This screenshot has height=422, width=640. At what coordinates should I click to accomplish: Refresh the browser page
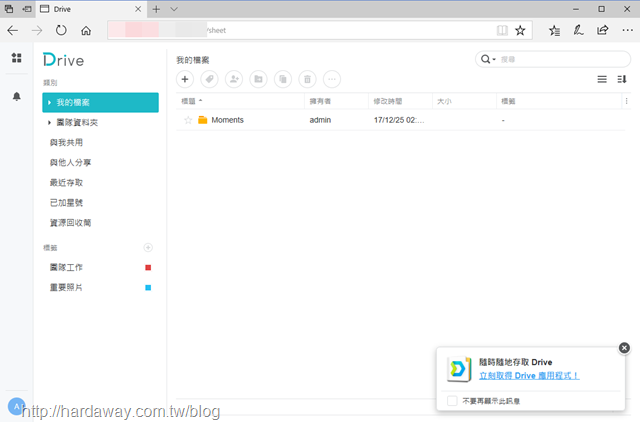pyautogui.click(x=61, y=30)
